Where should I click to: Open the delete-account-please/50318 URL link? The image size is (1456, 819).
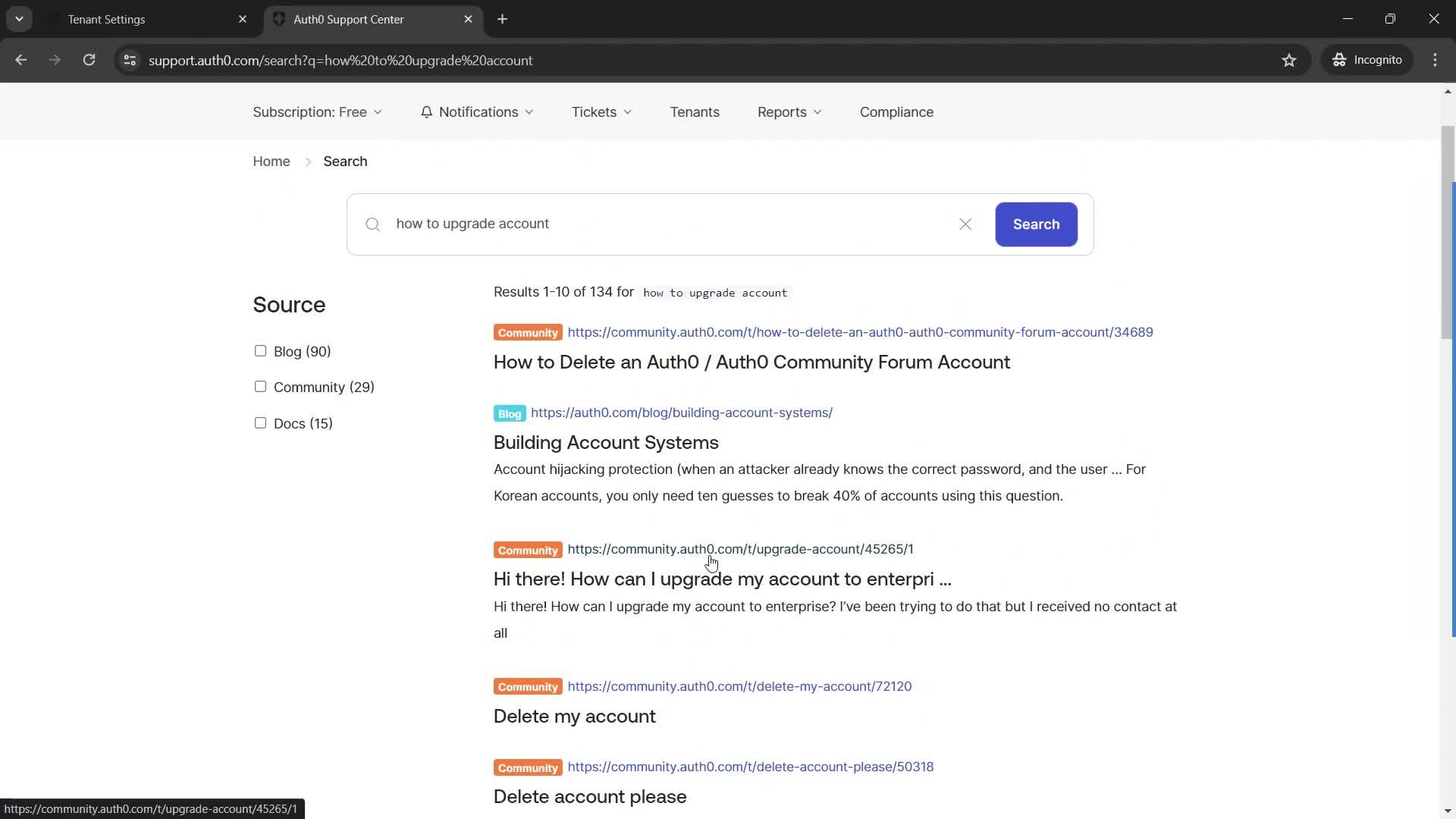pos(750,767)
